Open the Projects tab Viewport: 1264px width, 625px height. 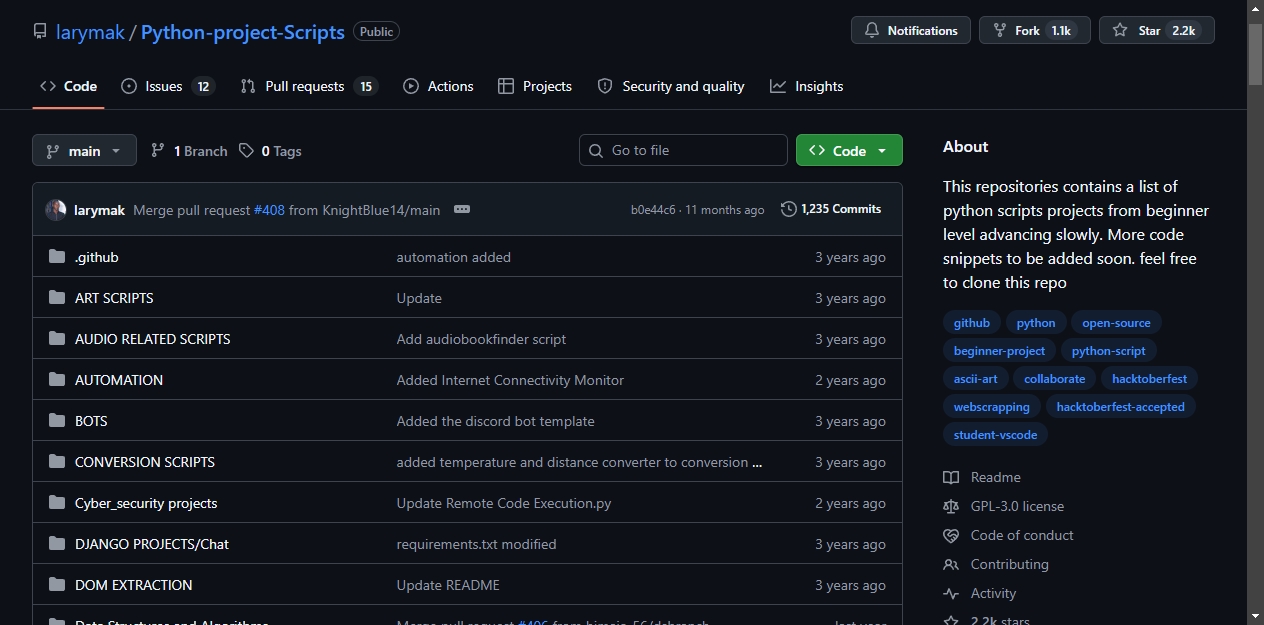[x=535, y=86]
